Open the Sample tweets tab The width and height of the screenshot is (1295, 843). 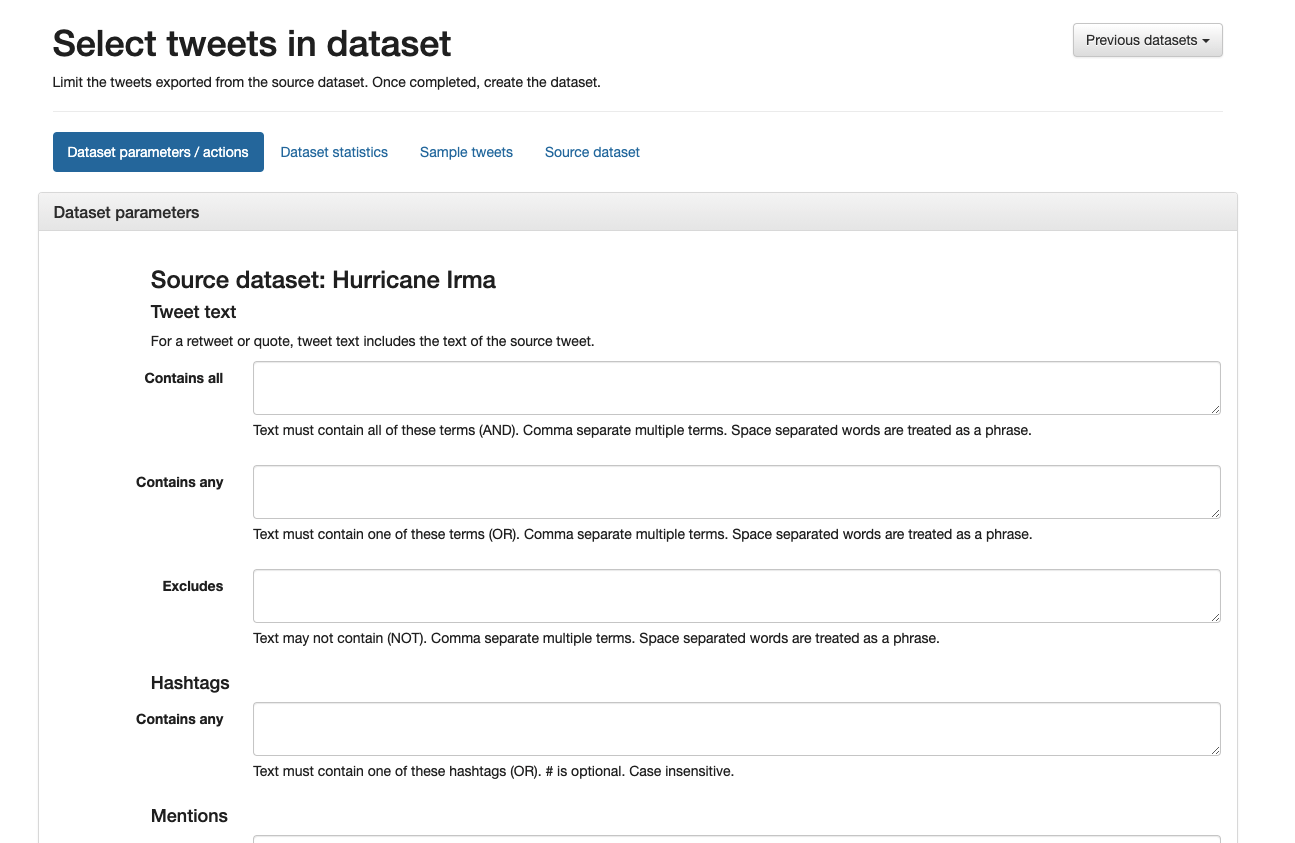[466, 152]
